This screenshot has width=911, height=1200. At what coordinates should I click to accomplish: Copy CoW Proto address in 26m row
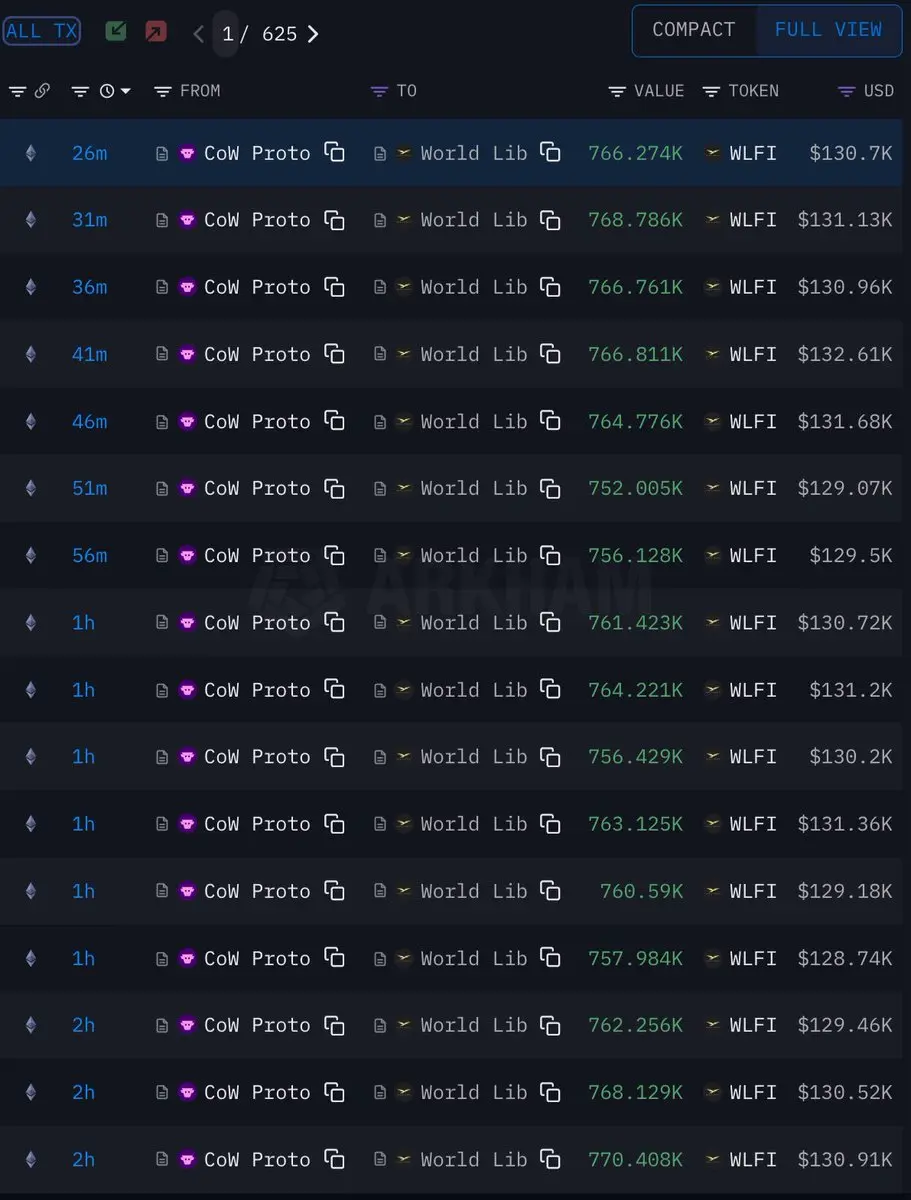click(x=334, y=152)
